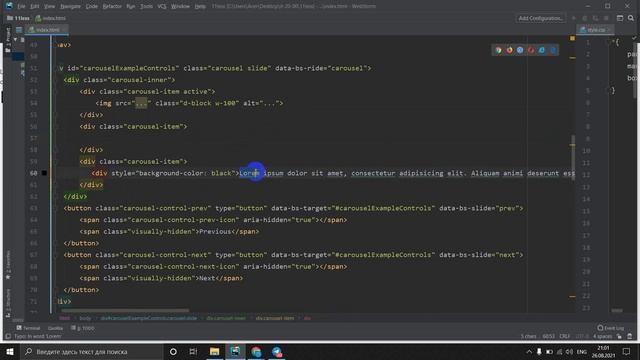Screen dimensions: 640x360
Task: Open the Tools menu
Action: tap(146, 7)
